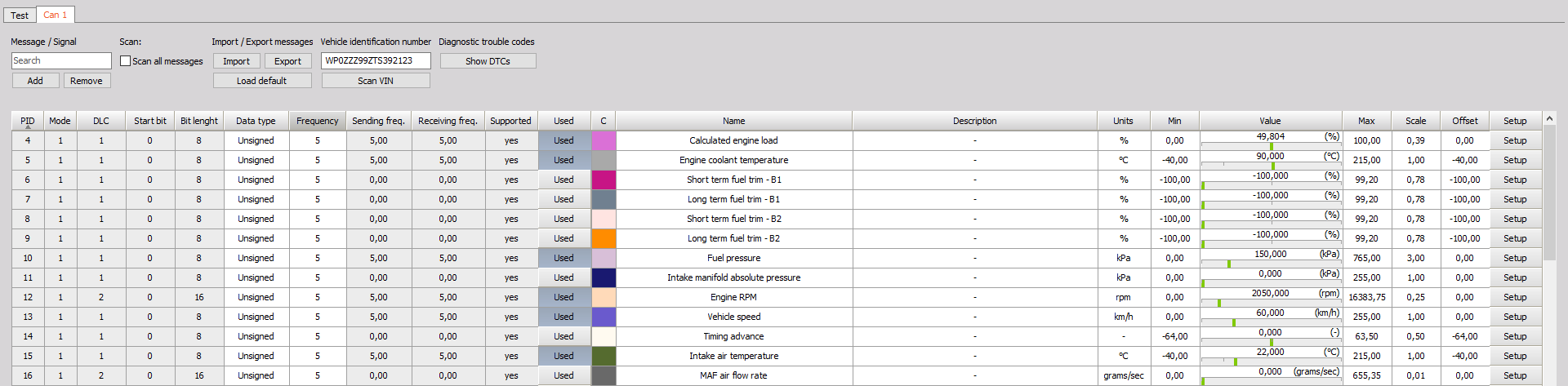
Task: Sort by the PID column header
Action: pos(28,121)
